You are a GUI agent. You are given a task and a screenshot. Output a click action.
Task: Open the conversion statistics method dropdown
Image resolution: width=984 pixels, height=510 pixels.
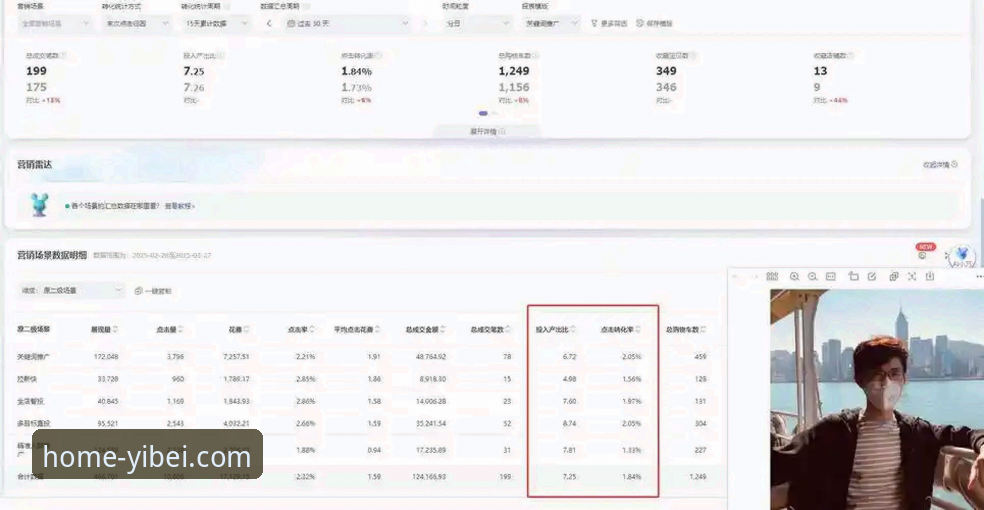136,23
